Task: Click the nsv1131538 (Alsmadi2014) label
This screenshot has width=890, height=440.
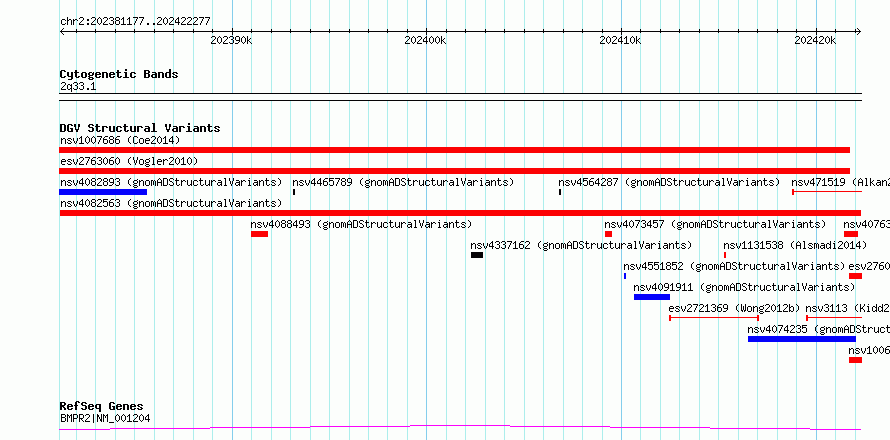Action: (x=795, y=245)
